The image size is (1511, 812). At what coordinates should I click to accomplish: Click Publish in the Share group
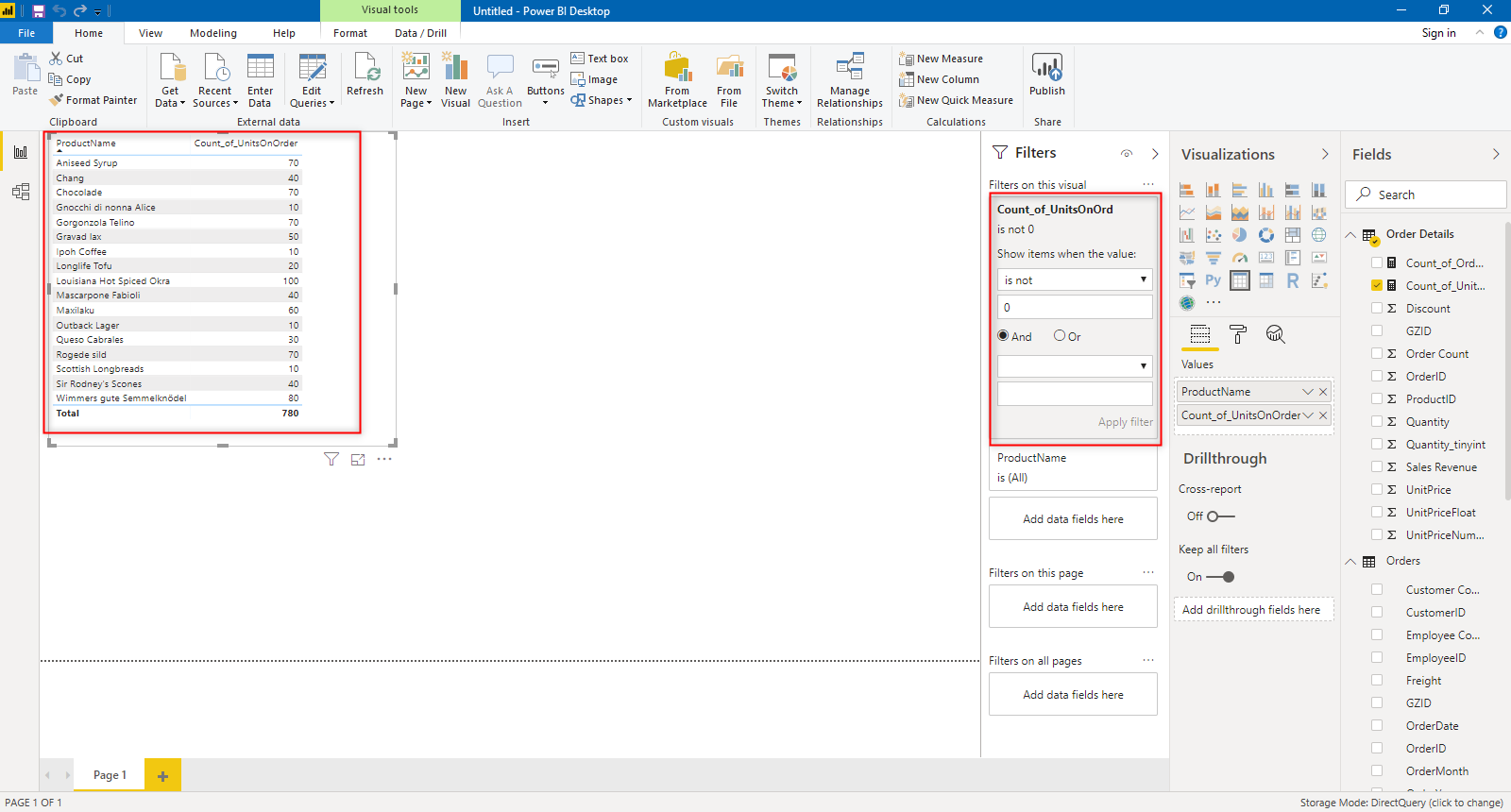[x=1047, y=75]
